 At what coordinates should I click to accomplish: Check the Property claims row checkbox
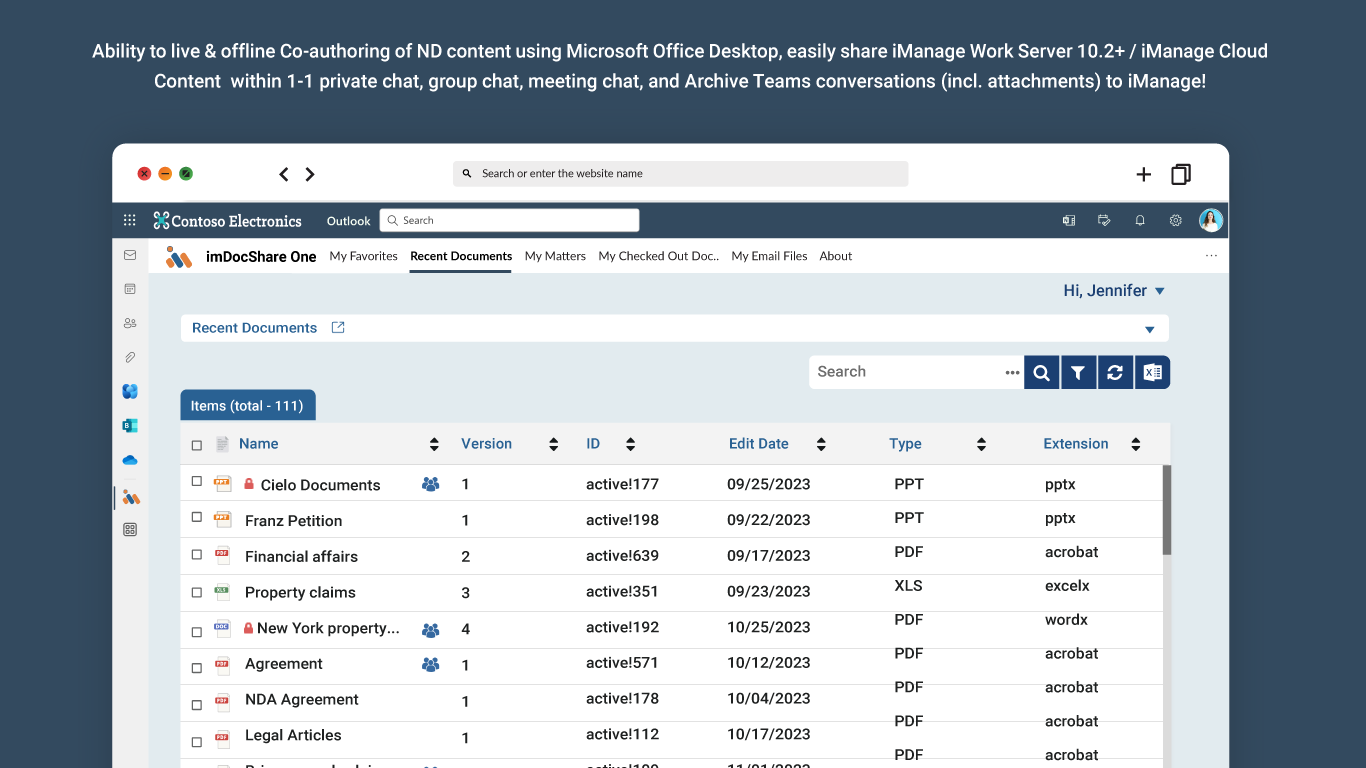(x=197, y=592)
